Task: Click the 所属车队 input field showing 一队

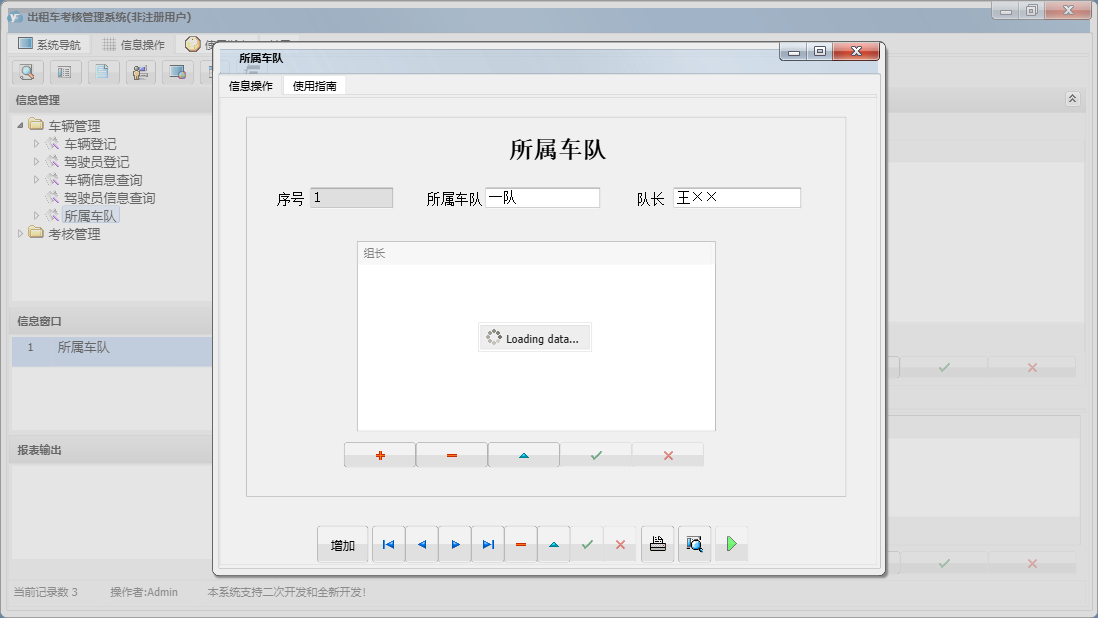Action: pos(544,197)
